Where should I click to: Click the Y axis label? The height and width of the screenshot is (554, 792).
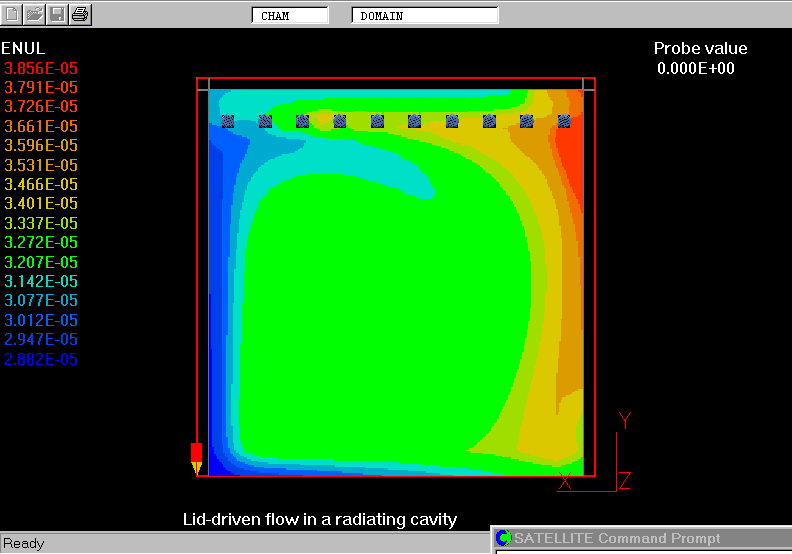click(625, 421)
